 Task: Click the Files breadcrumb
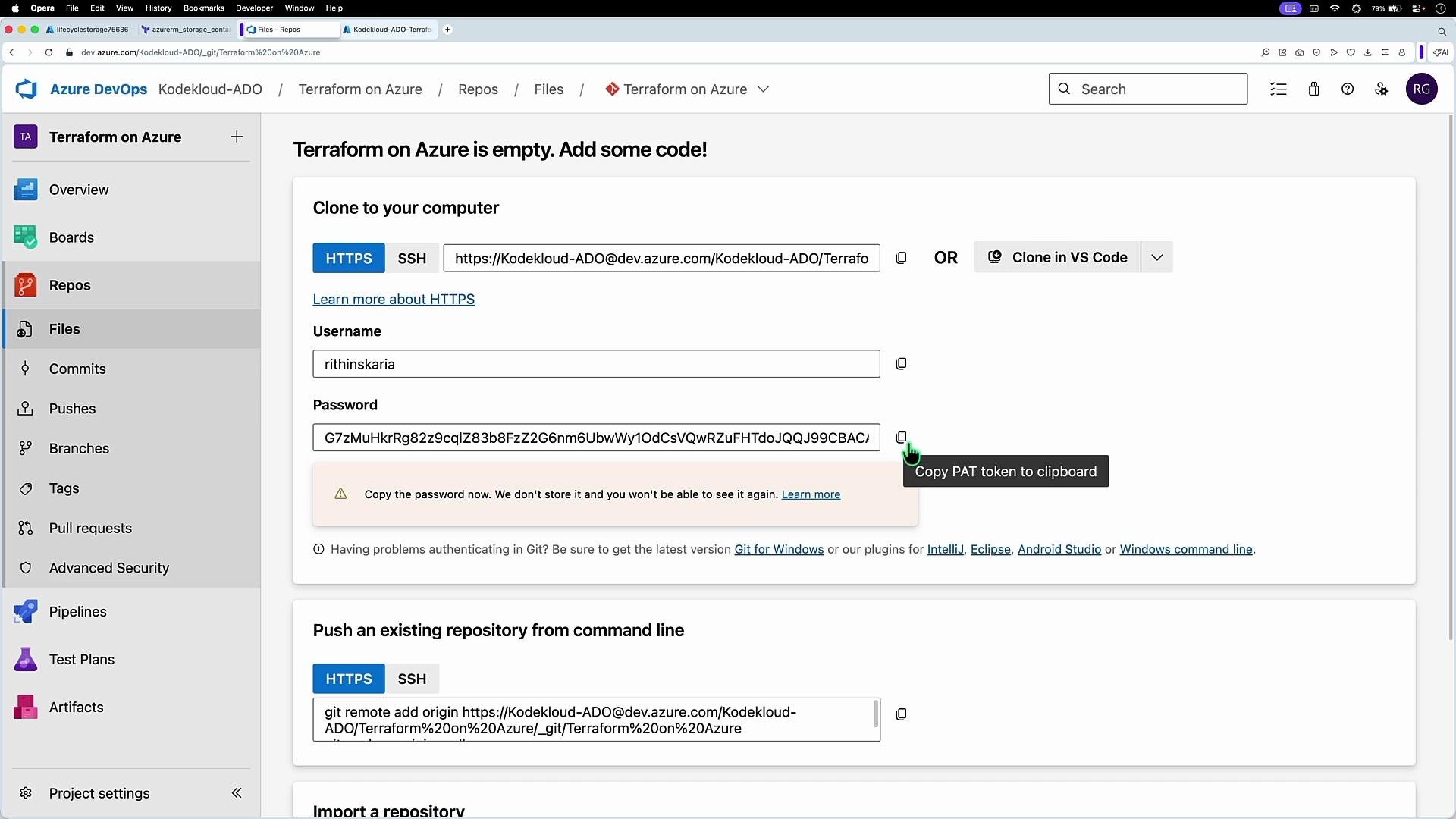(548, 89)
